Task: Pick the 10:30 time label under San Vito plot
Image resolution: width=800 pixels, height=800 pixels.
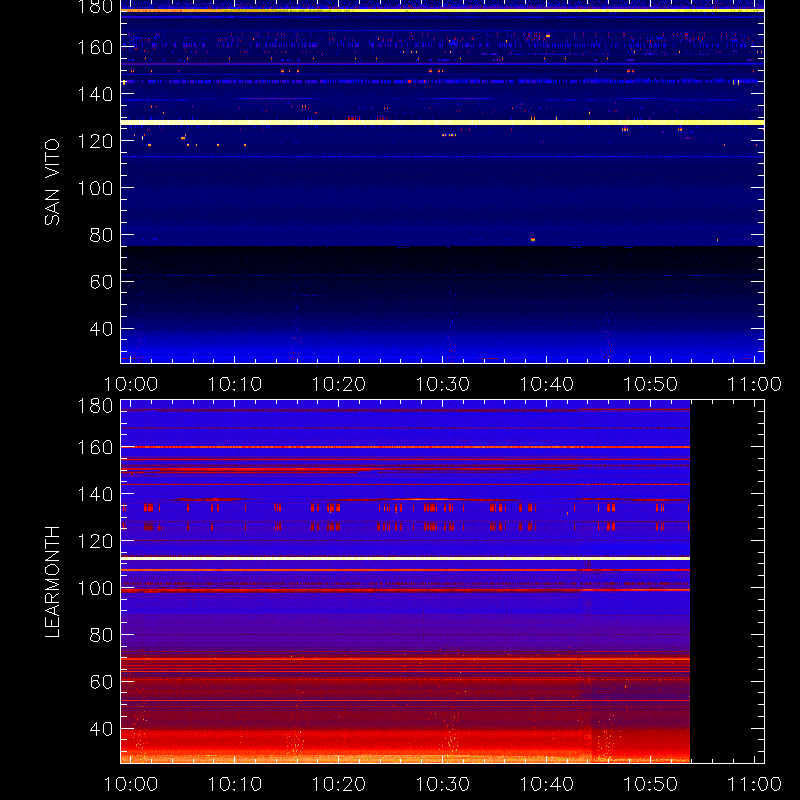Action: [x=443, y=384]
